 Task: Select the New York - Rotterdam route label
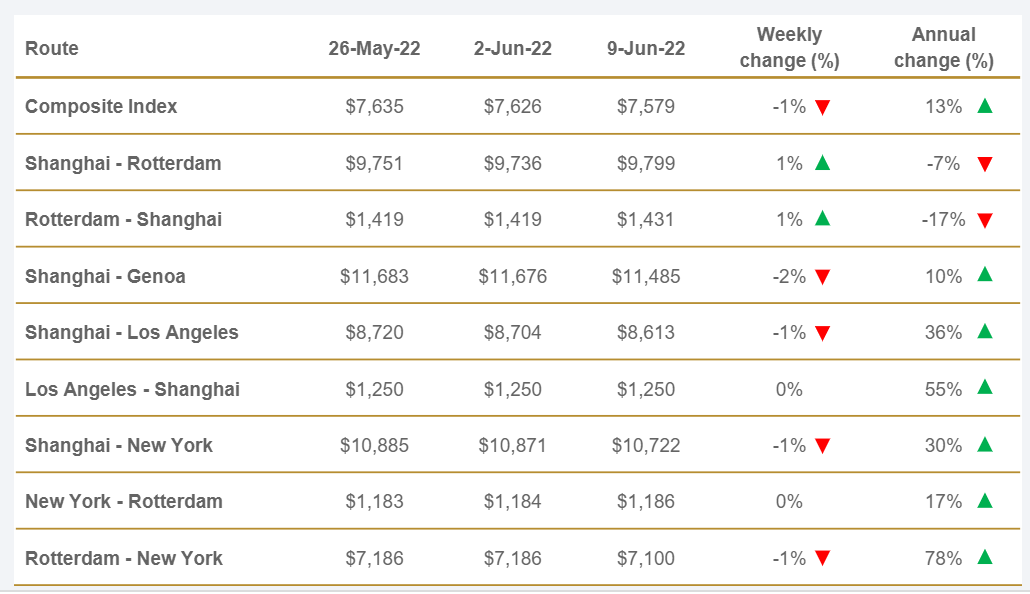click(x=124, y=501)
